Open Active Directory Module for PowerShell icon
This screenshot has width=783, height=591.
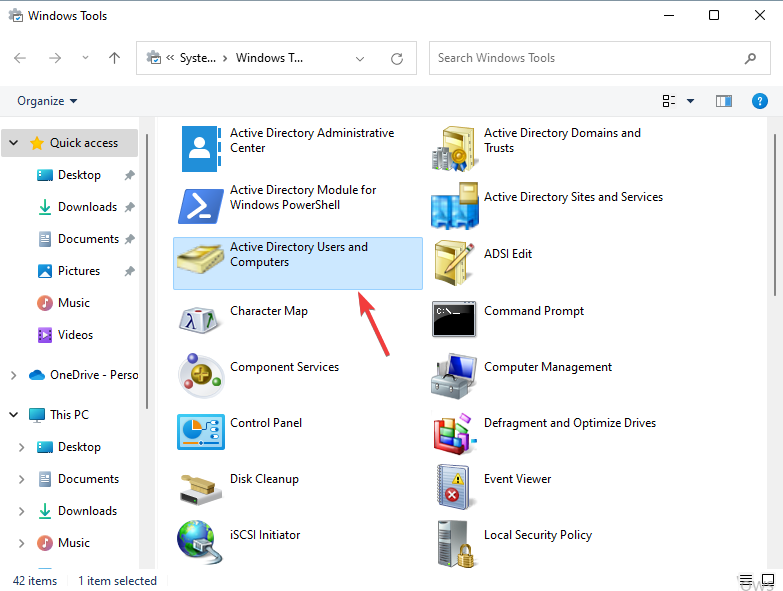(201, 206)
